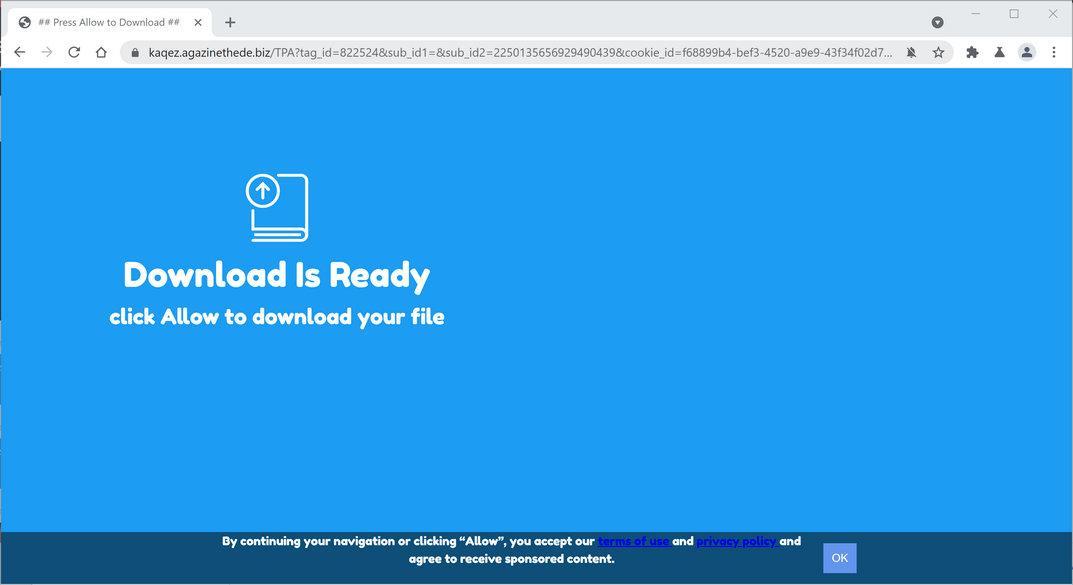The height and width of the screenshot is (585, 1073).
Task: Click the forward navigation arrow
Action: pos(46,52)
